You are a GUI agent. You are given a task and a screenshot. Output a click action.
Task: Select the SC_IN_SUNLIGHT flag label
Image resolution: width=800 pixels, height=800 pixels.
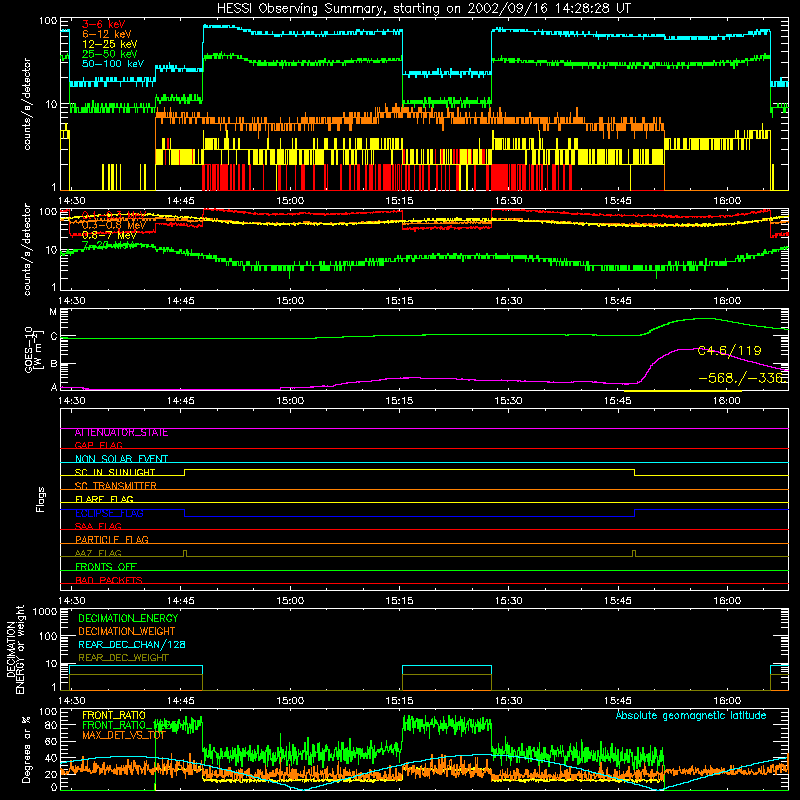tap(115, 472)
